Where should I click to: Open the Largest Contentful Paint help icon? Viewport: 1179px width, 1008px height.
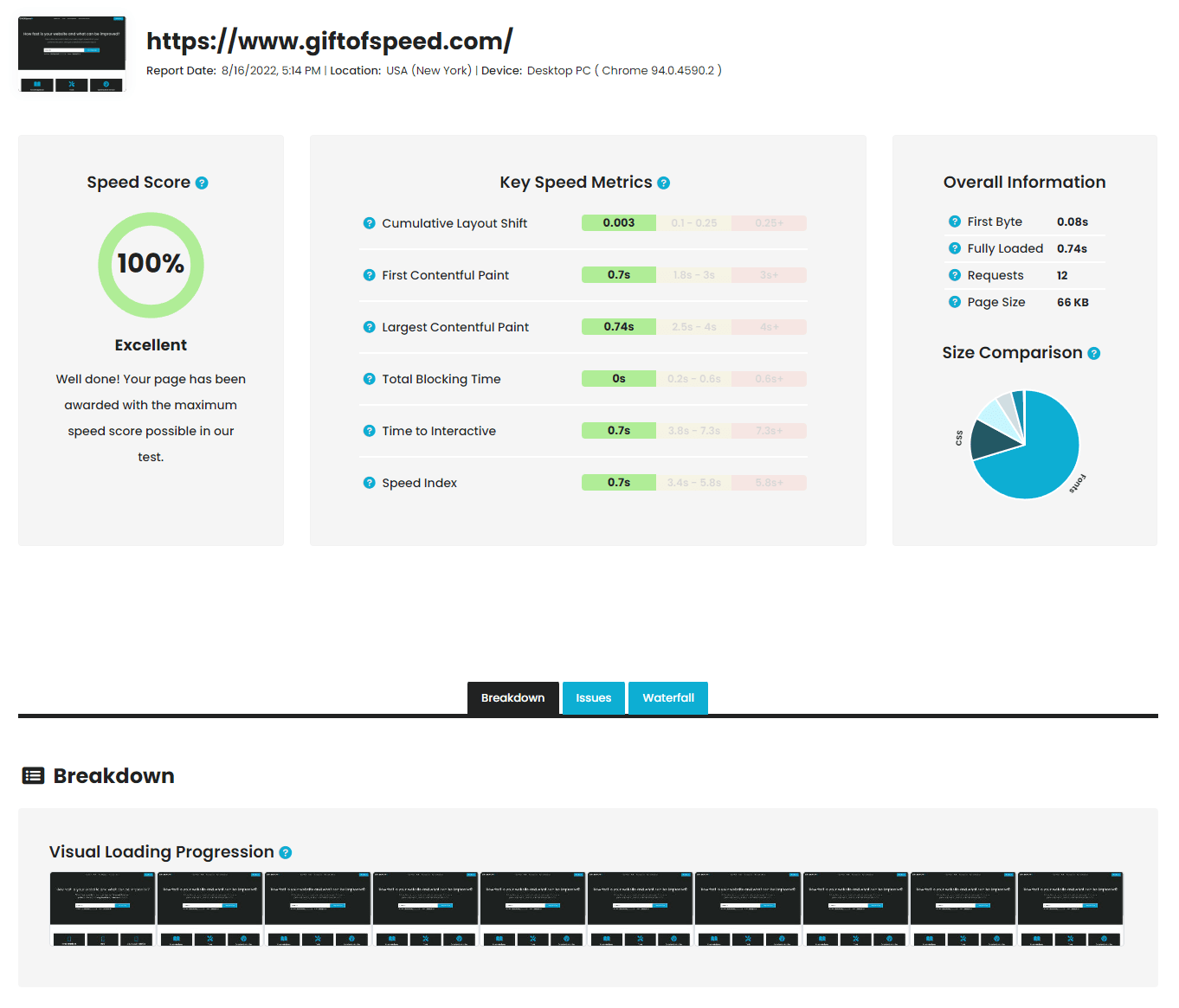370,327
